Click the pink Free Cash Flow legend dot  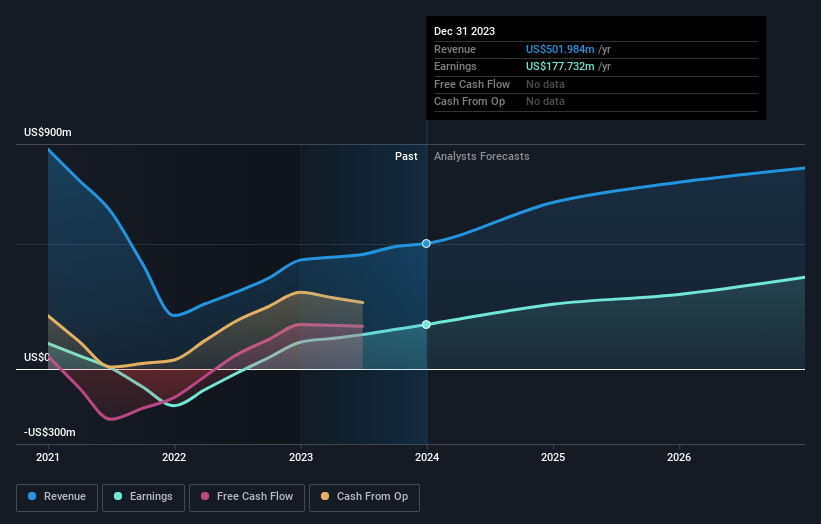pyautogui.click(x=205, y=496)
